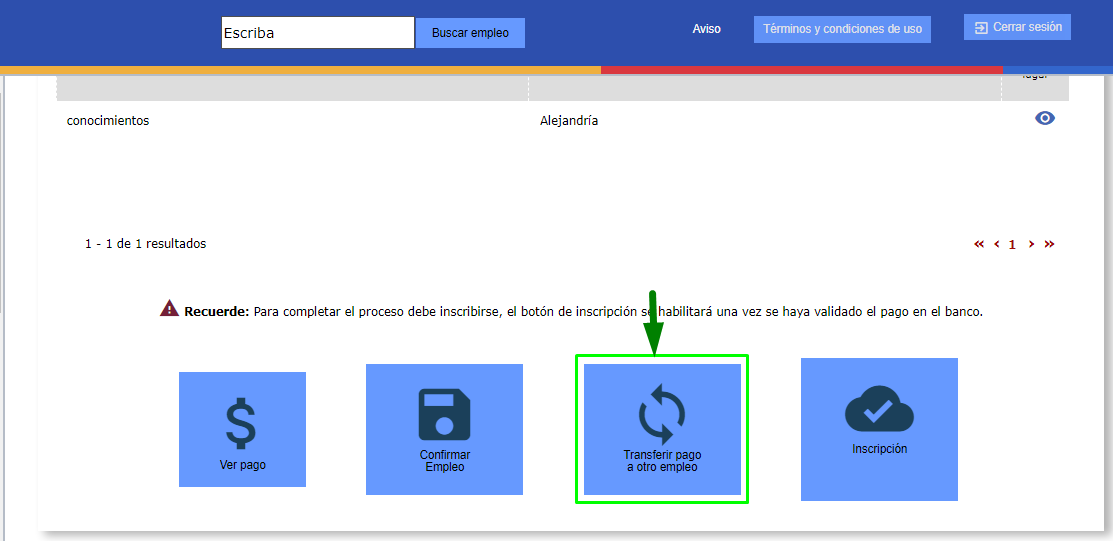The width and height of the screenshot is (1113, 541).
Task: Click Cerrar sesión to log out
Action: [x=1017, y=27]
